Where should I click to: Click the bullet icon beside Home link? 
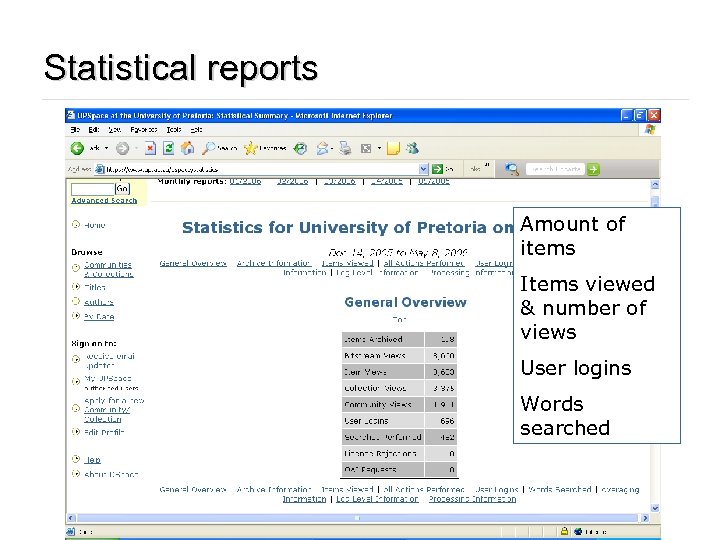tap(76, 225)
